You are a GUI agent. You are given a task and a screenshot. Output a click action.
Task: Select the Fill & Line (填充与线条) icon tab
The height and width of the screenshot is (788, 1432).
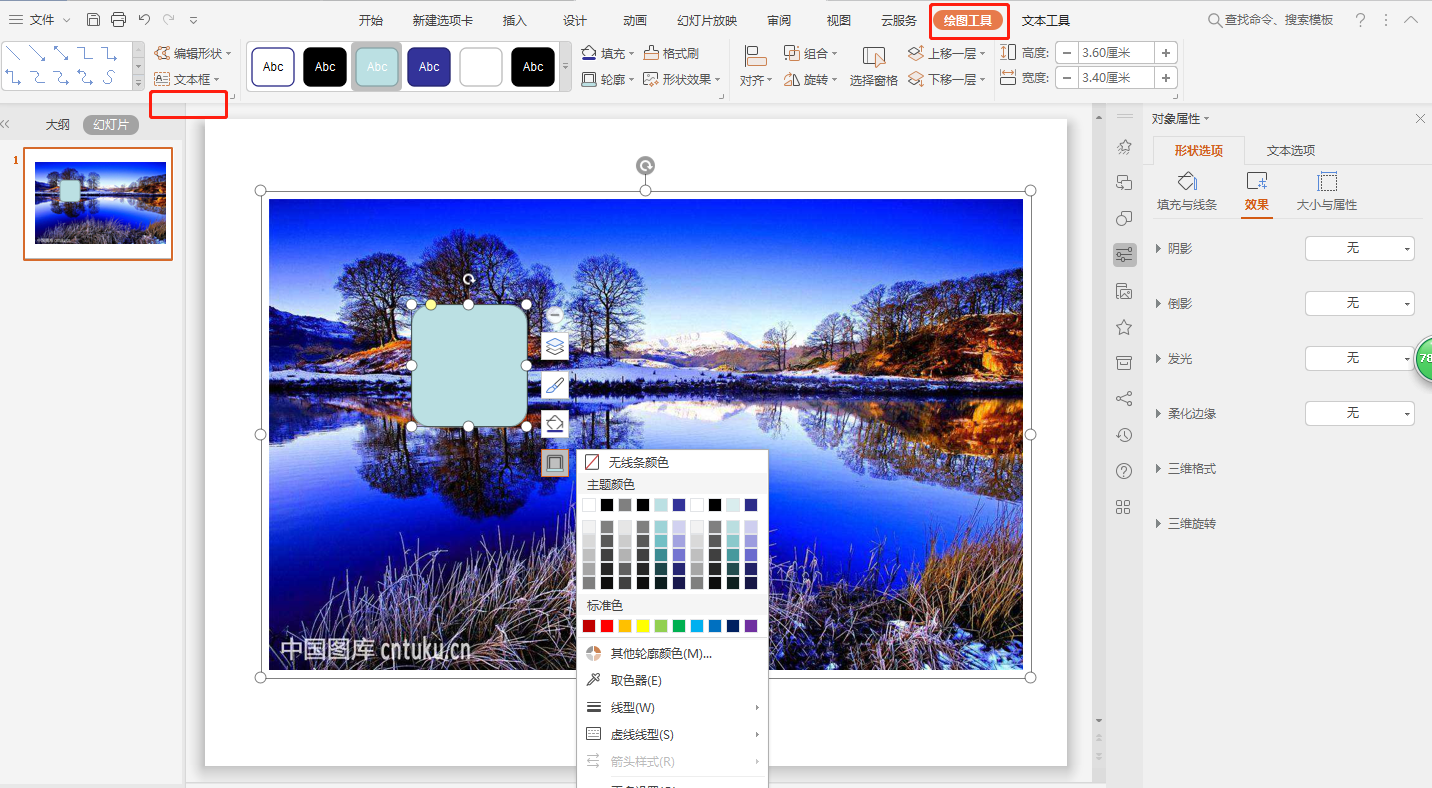pos(1187,191)
